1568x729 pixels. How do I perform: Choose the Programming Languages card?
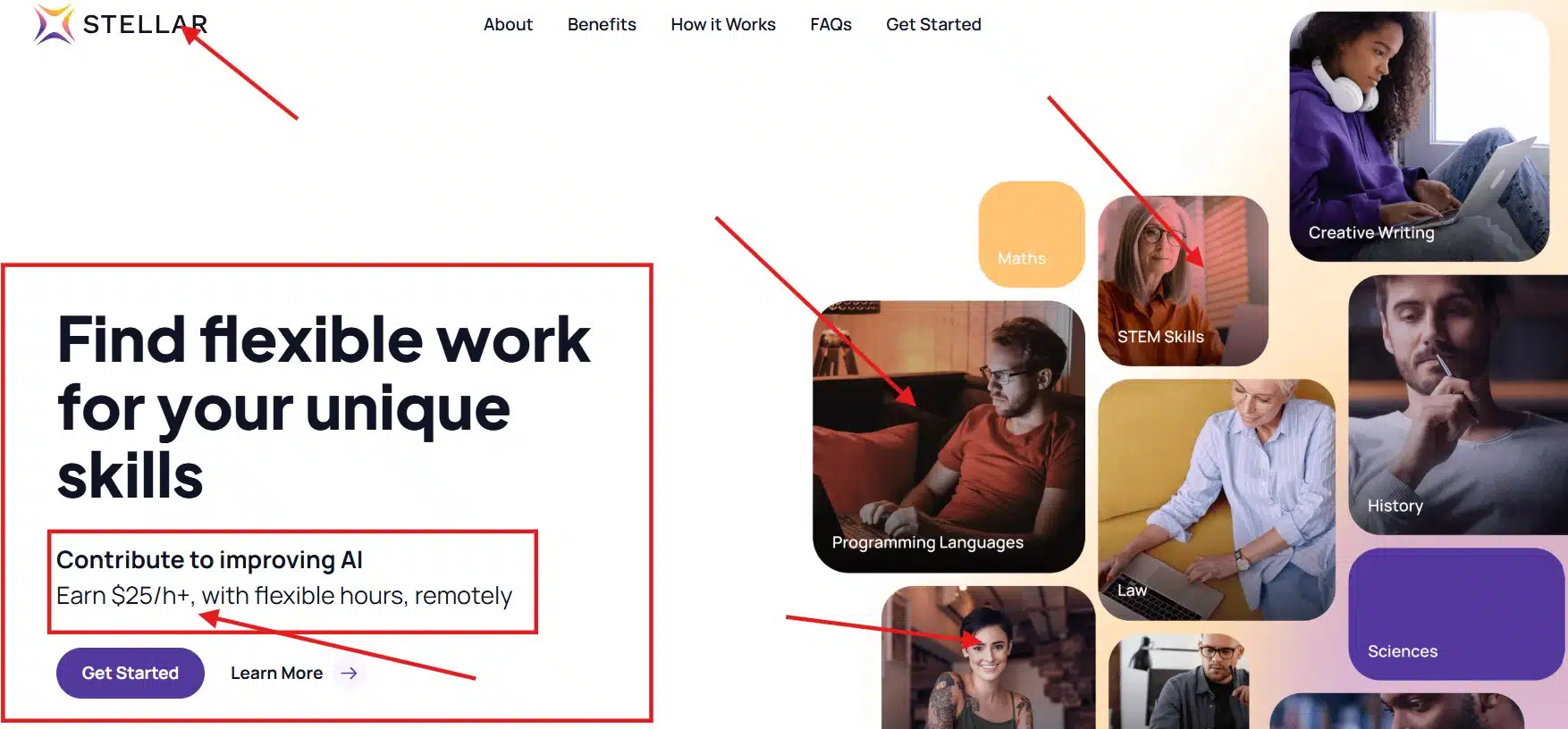point(948,436)
